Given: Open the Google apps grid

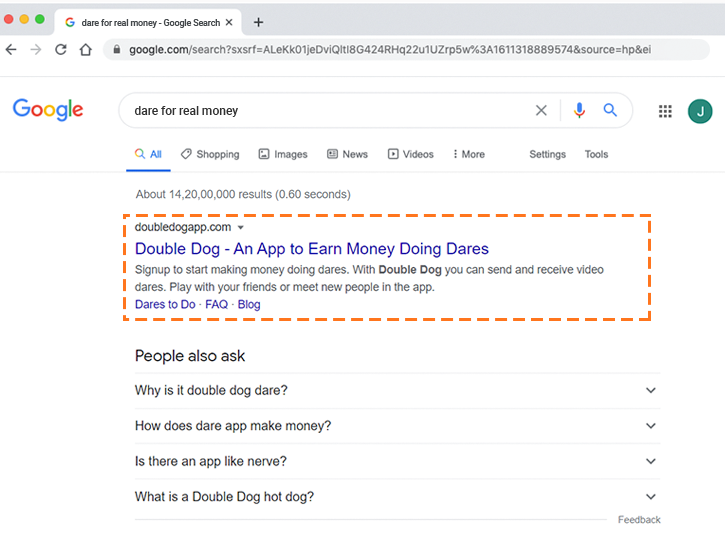Looking at the screenshot, I should pyautogui.click(x=665, y=111).
